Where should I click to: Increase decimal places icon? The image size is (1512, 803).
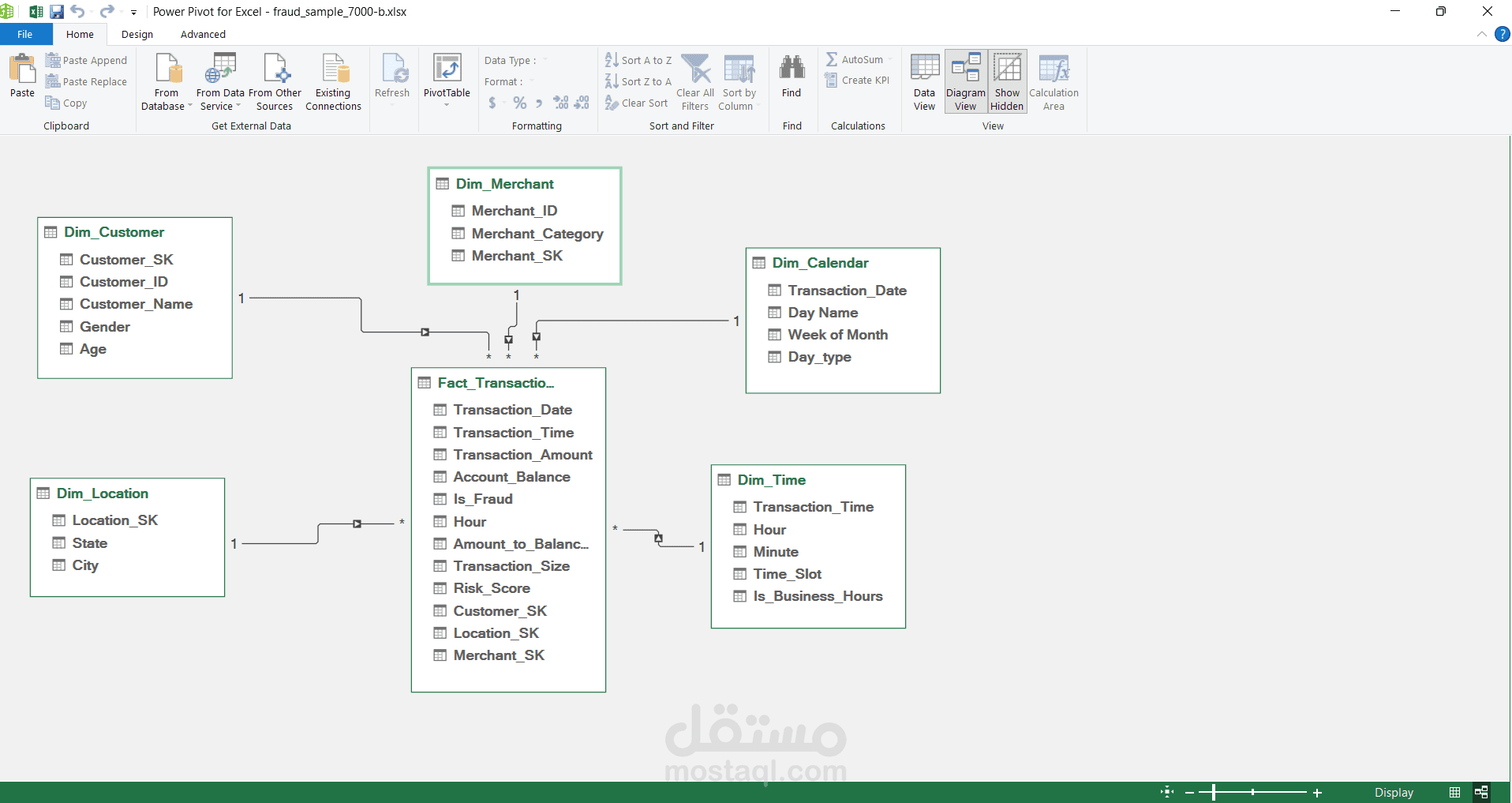(x=561, y=103)
